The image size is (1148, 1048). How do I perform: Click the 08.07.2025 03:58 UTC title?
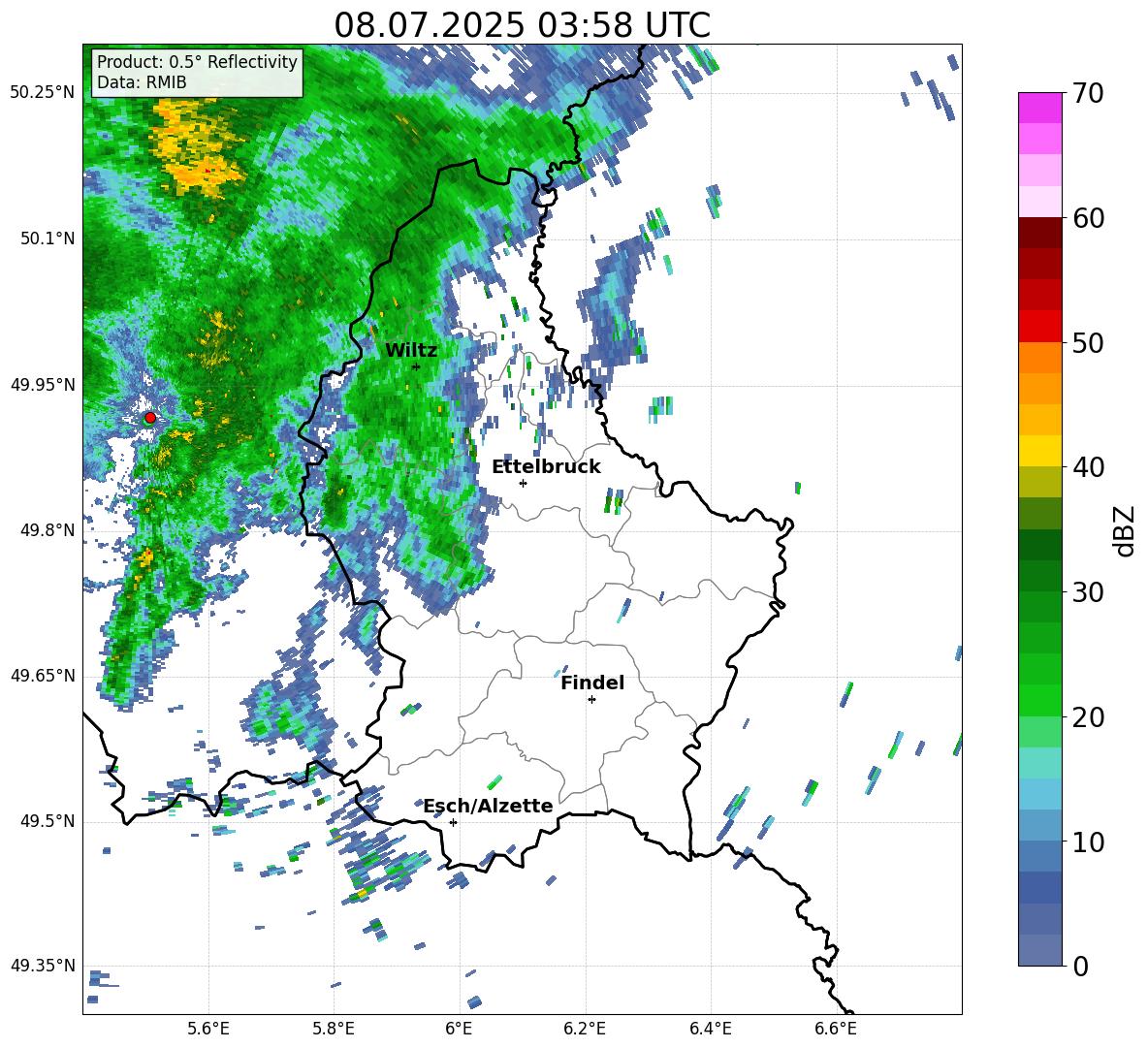pyautogui.click(x=522, y=25)
